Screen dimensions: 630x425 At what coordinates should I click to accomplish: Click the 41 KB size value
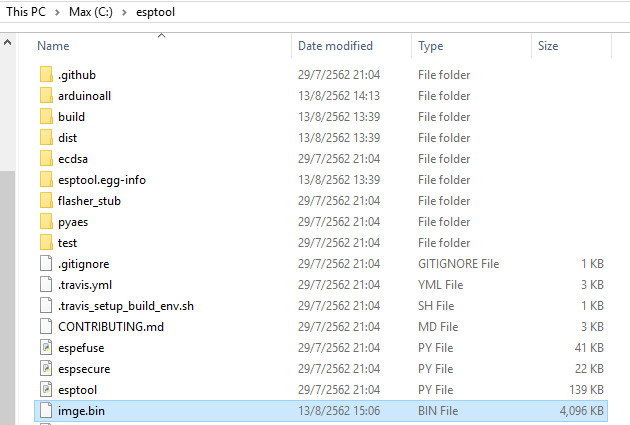(x=589, y=347)
